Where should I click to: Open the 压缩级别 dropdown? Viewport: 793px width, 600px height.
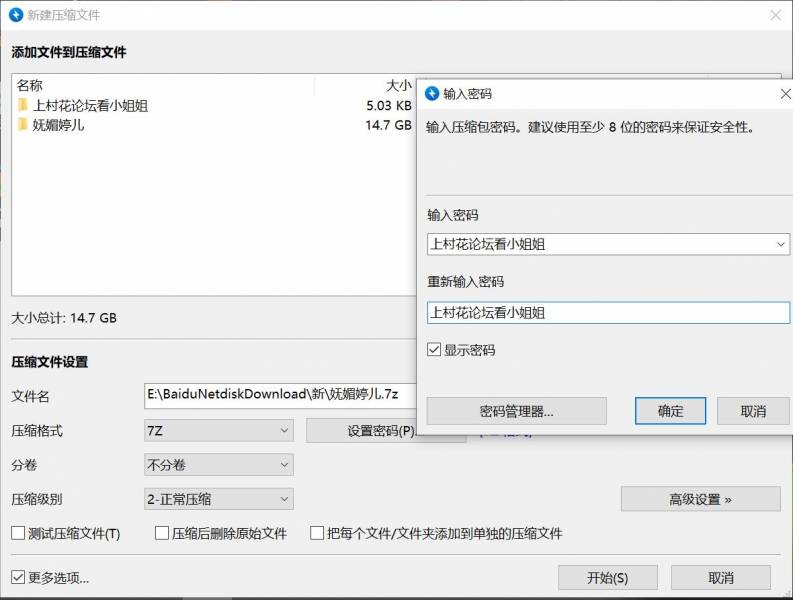pos(219,499)
